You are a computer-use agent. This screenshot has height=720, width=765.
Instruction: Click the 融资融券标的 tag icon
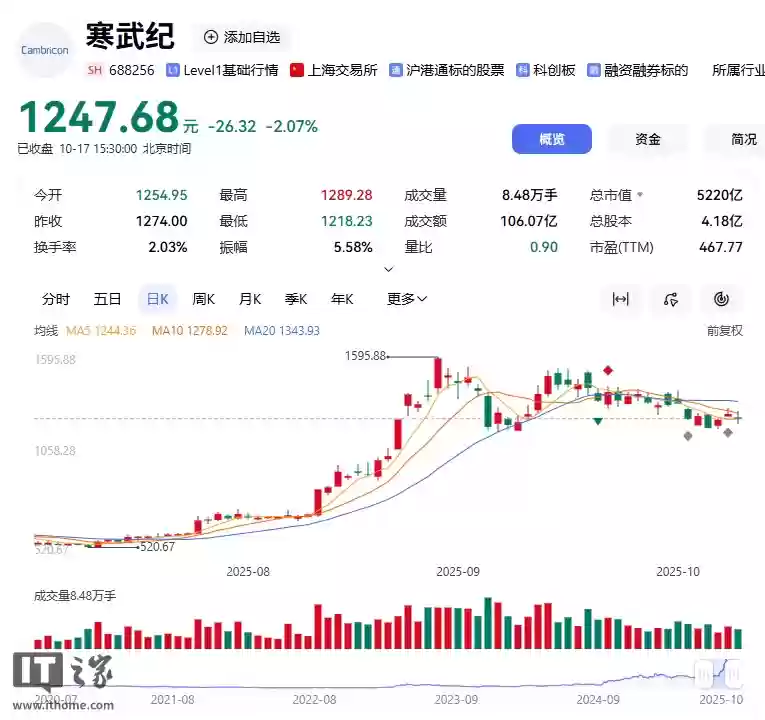click(x=594, y=71)
